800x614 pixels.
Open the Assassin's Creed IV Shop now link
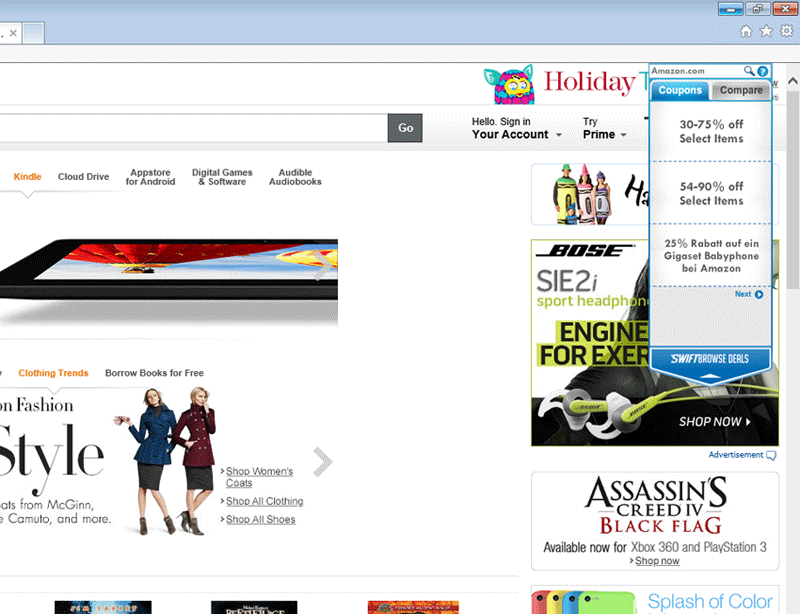pyautogui.click(x=657, y=561)
